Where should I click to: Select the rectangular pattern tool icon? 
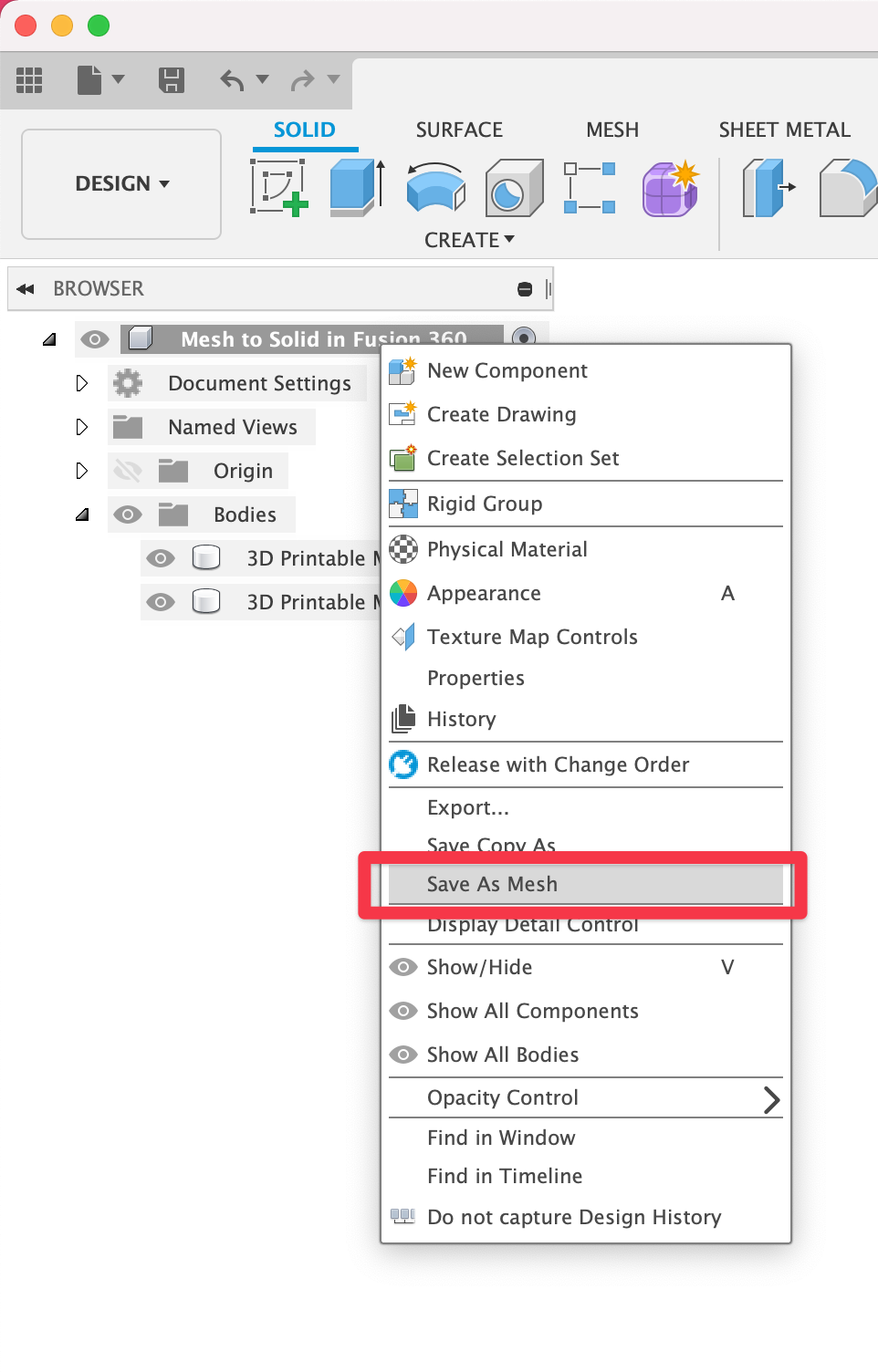[x=590, y=188]
